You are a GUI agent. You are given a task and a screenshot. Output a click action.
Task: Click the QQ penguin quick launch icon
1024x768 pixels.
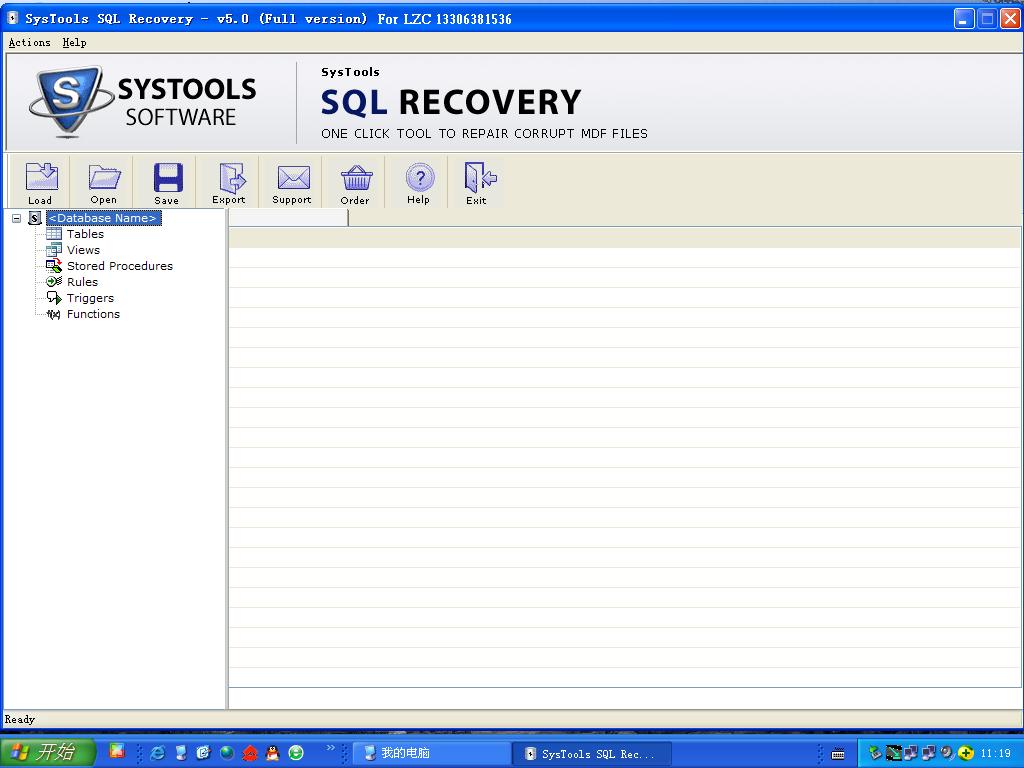click(272, 753)
